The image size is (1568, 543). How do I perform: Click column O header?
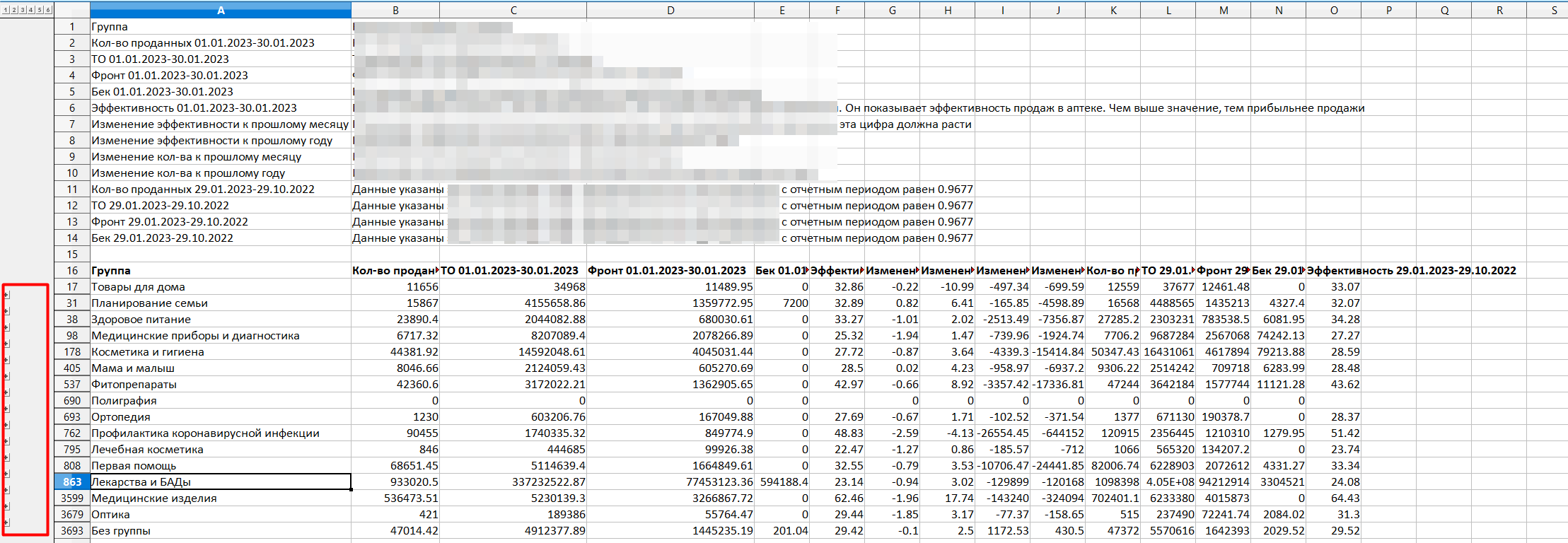(1333, 10)
